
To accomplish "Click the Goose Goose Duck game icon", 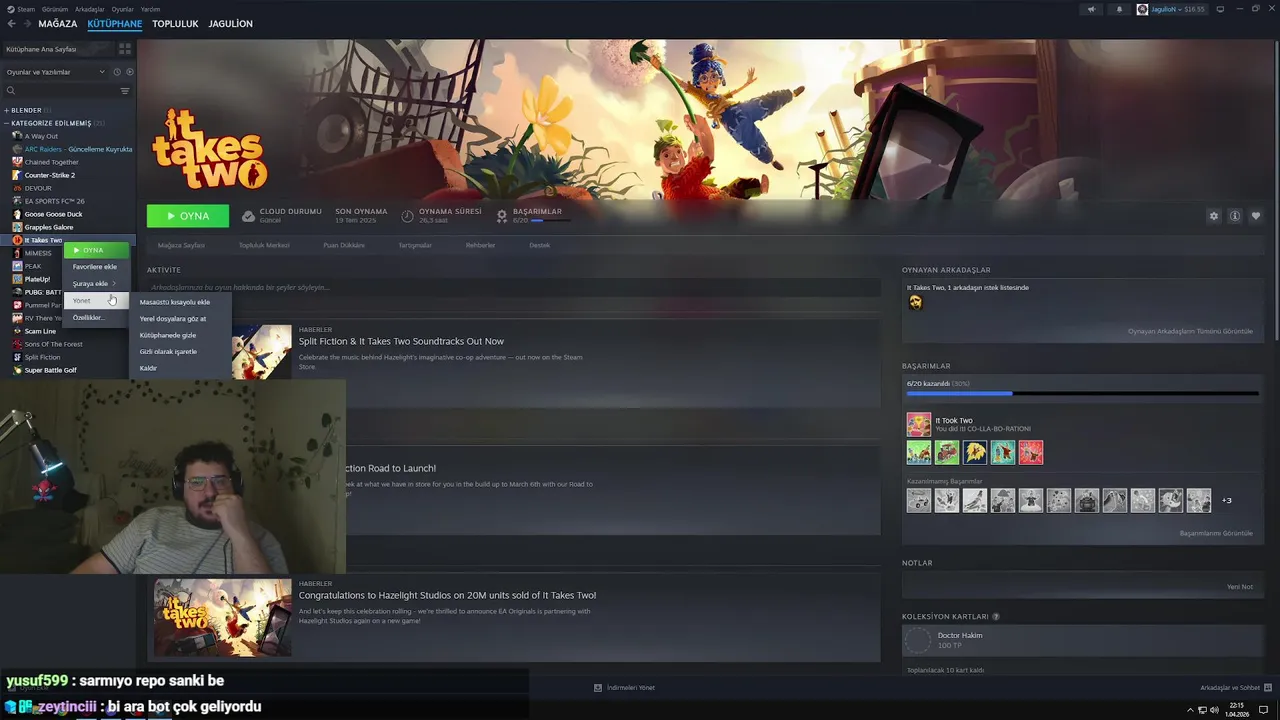I will (x=17, y=214).
